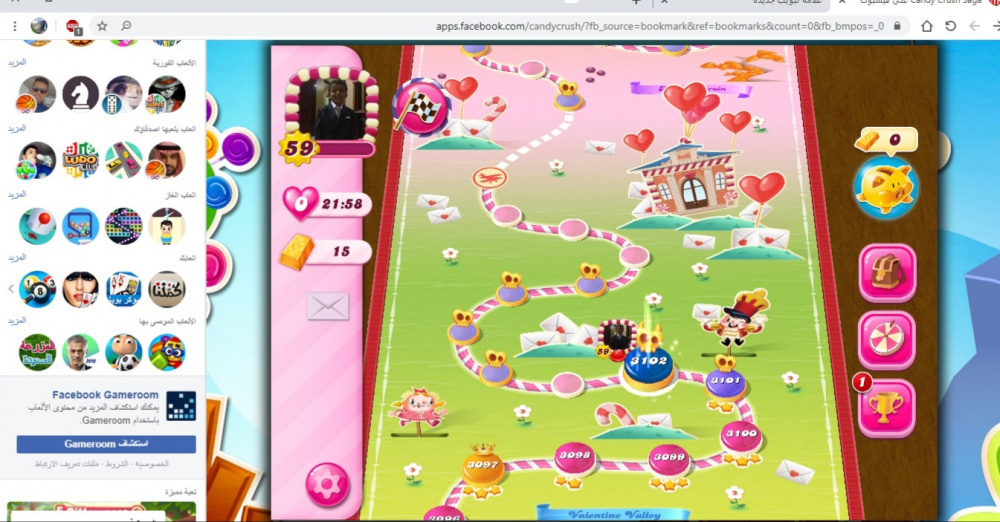Select level 3100 node on the map
Viewport: 1000px width, 522px height.
(x=741, y=436)
